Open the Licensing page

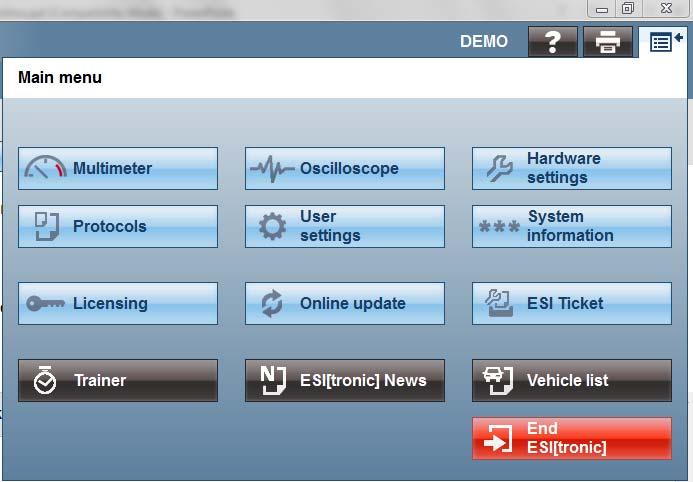pos(118,304)
